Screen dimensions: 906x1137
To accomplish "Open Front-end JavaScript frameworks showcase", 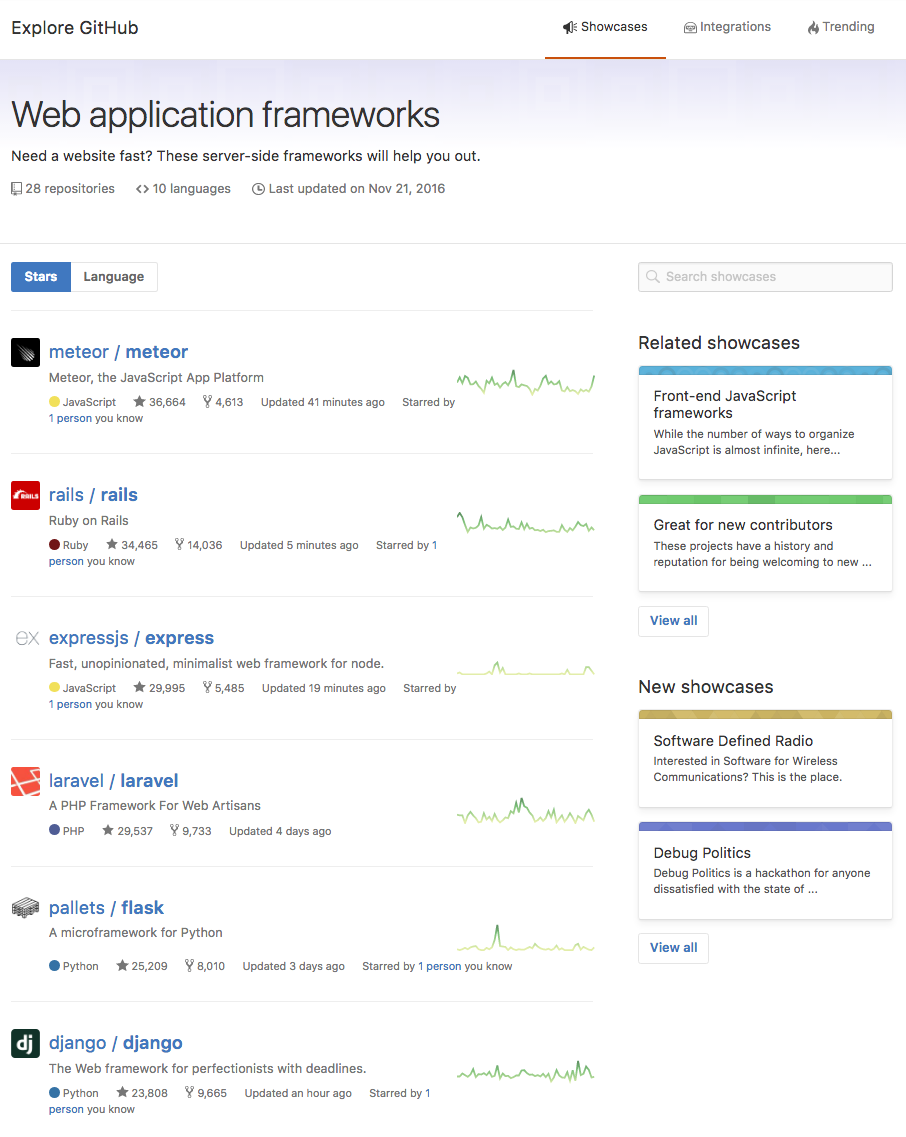I will coord(765,423).
